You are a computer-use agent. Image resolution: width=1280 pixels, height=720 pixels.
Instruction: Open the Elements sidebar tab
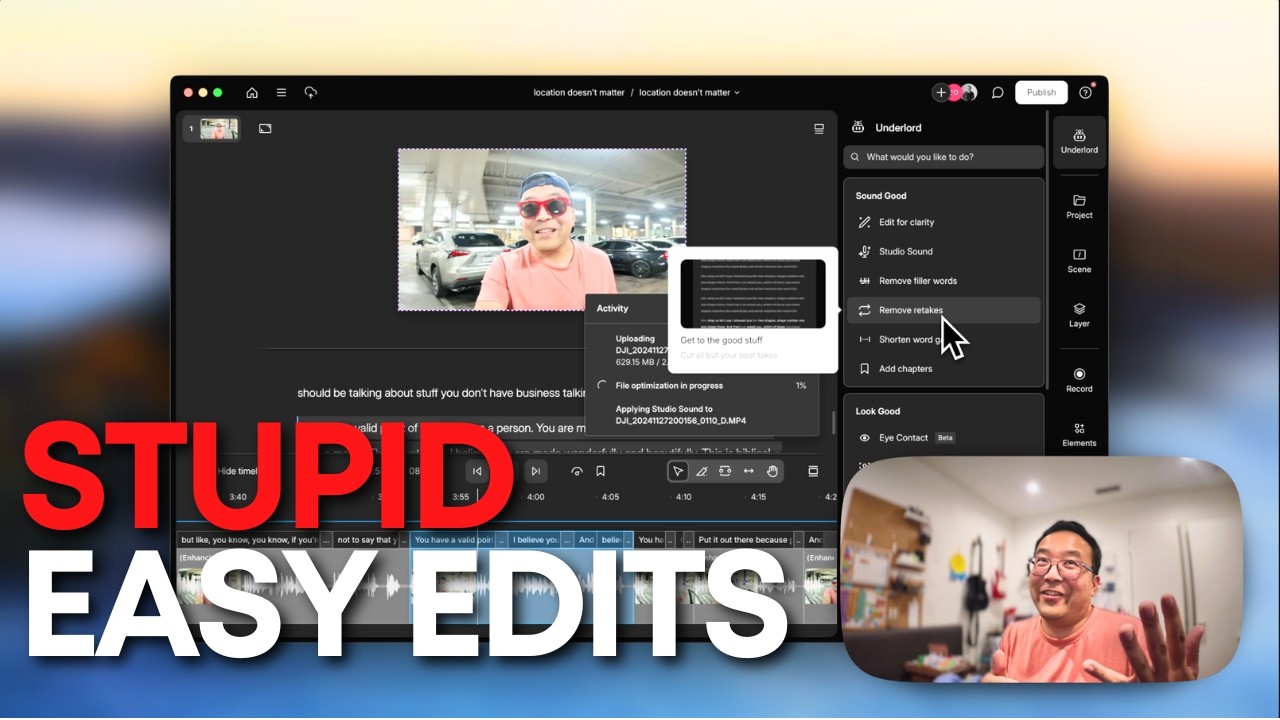pyautogui.click(x=1079, y=434)
